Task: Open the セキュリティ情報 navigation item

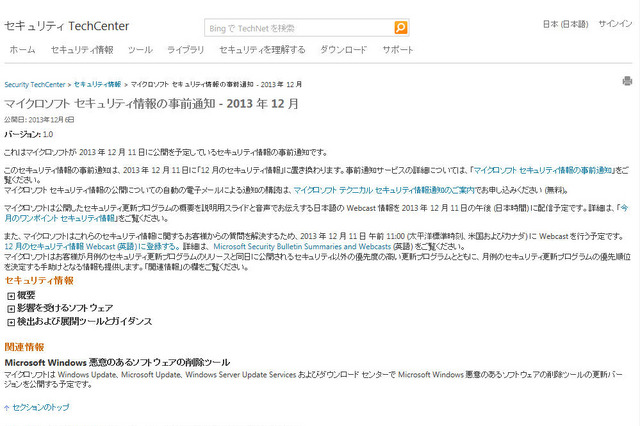Action: point(82,50)
